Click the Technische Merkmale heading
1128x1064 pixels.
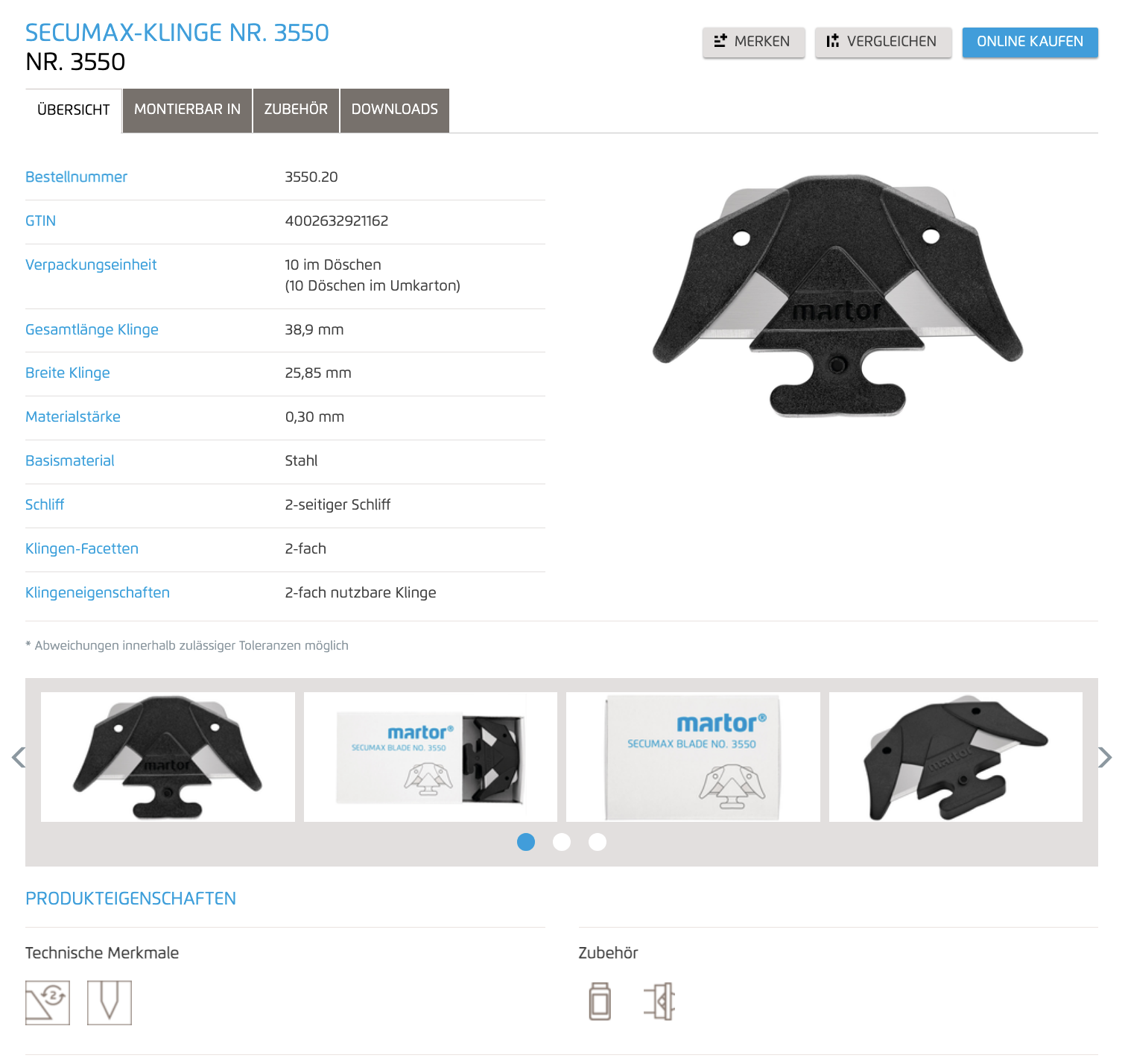pyautogui.click(x=102, y=953)
